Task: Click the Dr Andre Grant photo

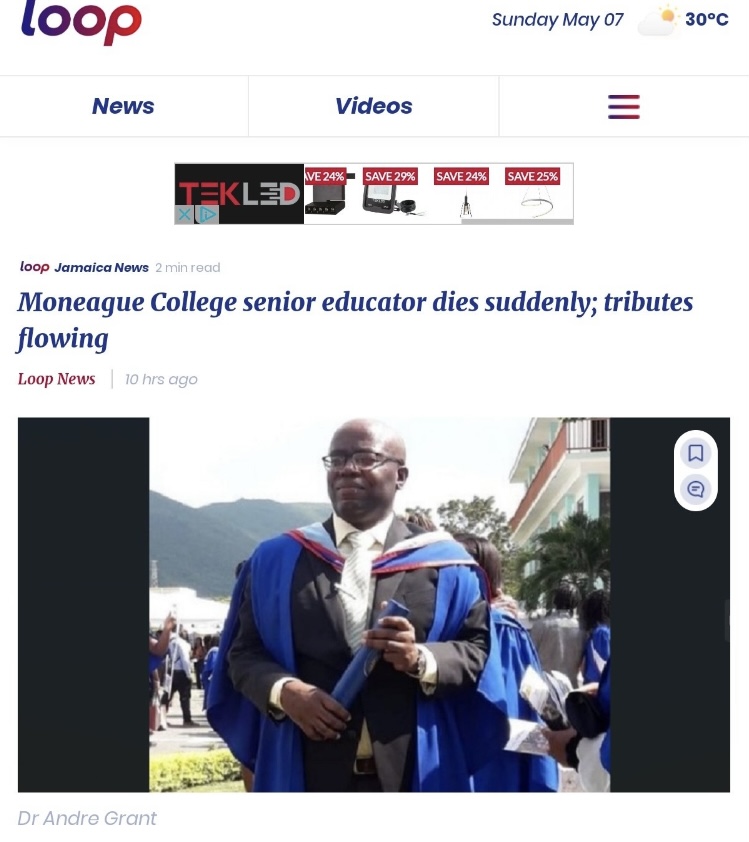Action: [379, 605]
